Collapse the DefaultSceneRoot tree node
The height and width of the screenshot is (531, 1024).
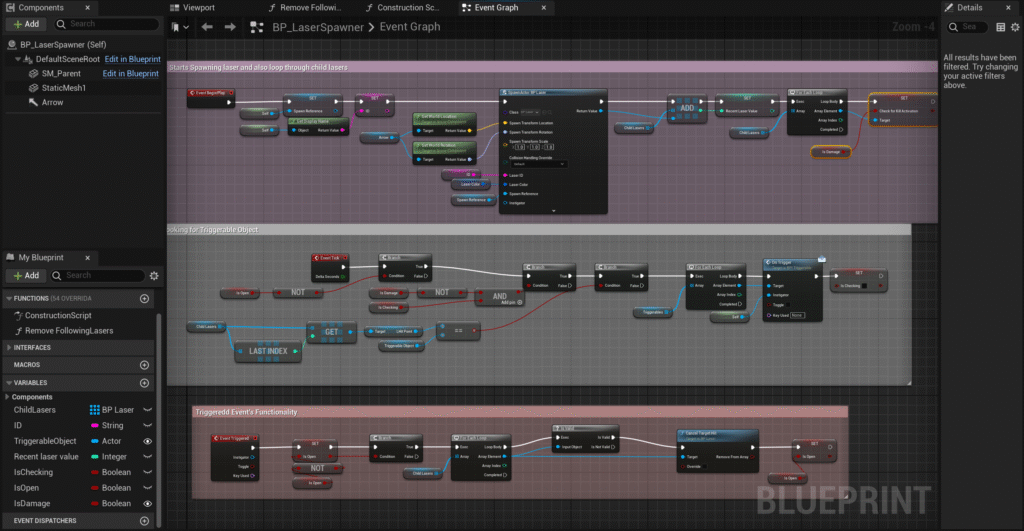18,59
